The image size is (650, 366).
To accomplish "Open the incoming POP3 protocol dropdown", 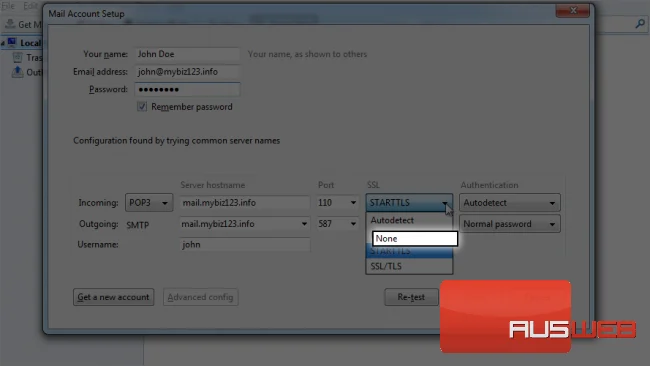I will point(149,203).
